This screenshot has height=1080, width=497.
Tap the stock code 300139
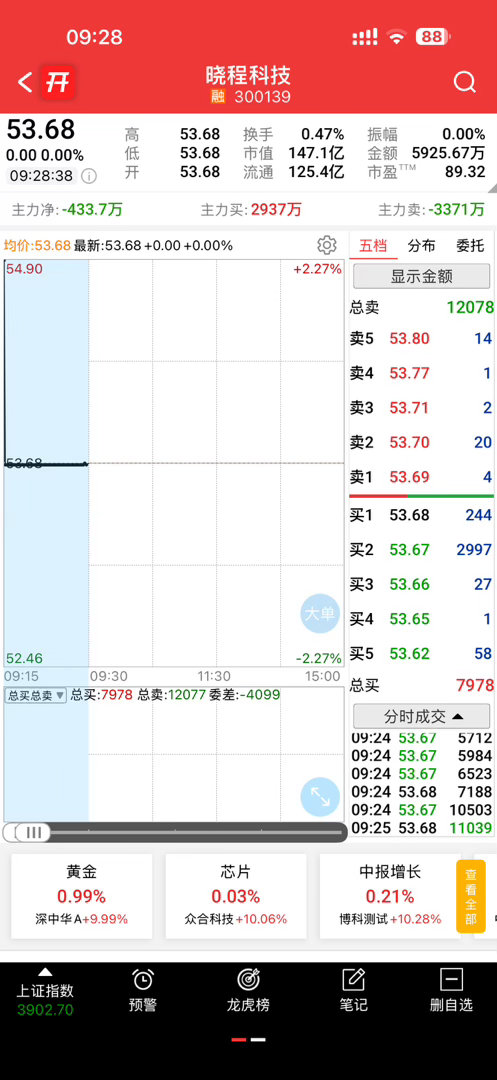[x=262, y=97]
